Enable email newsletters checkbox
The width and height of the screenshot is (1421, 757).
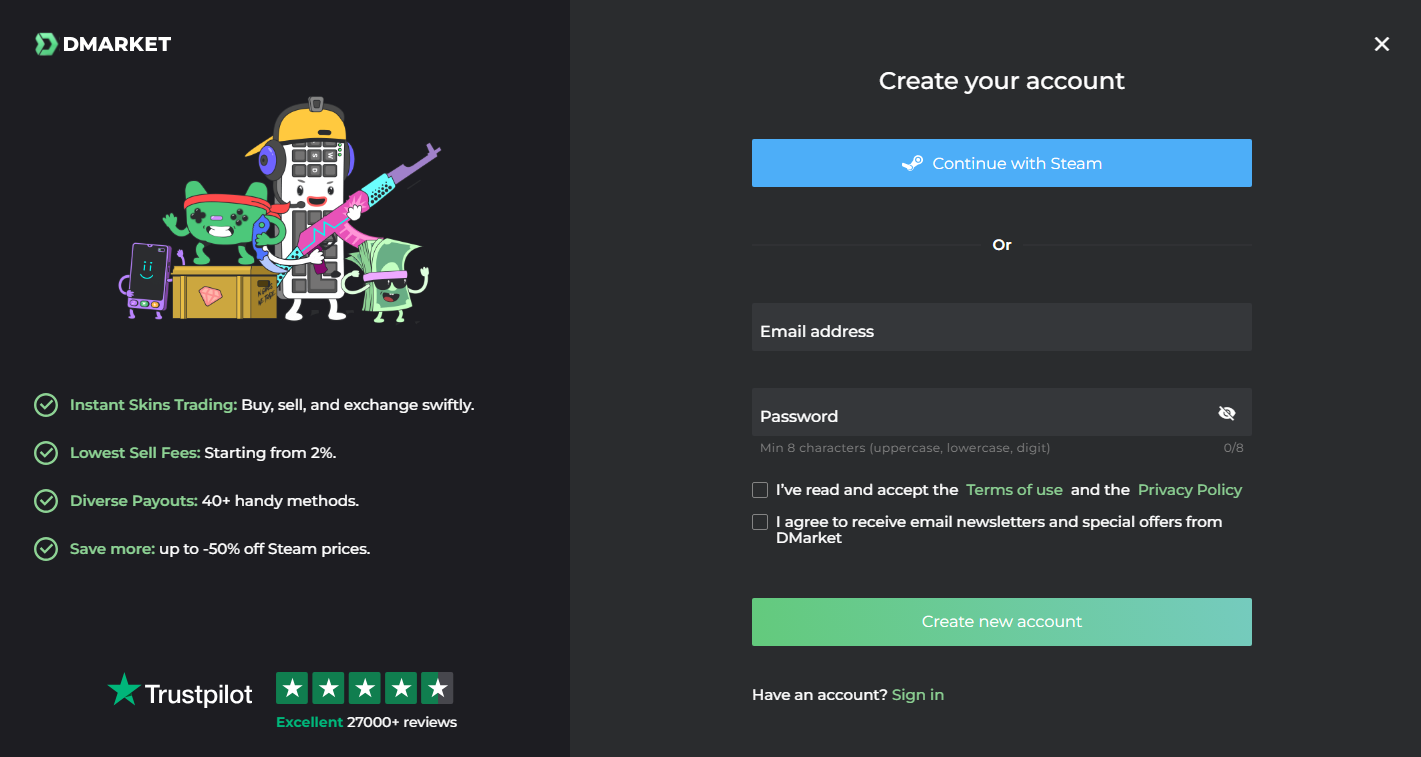click(x=760, y=522)
